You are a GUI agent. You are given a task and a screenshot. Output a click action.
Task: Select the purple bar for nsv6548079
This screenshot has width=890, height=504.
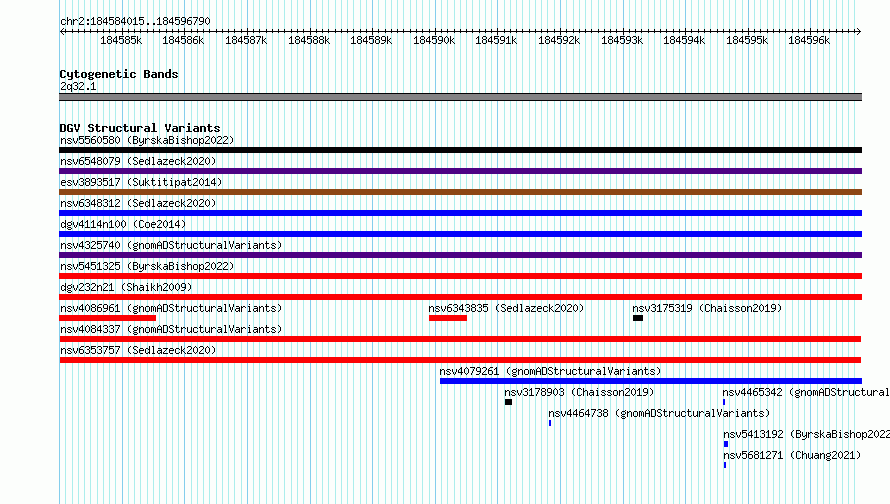(x=460, y=171)
